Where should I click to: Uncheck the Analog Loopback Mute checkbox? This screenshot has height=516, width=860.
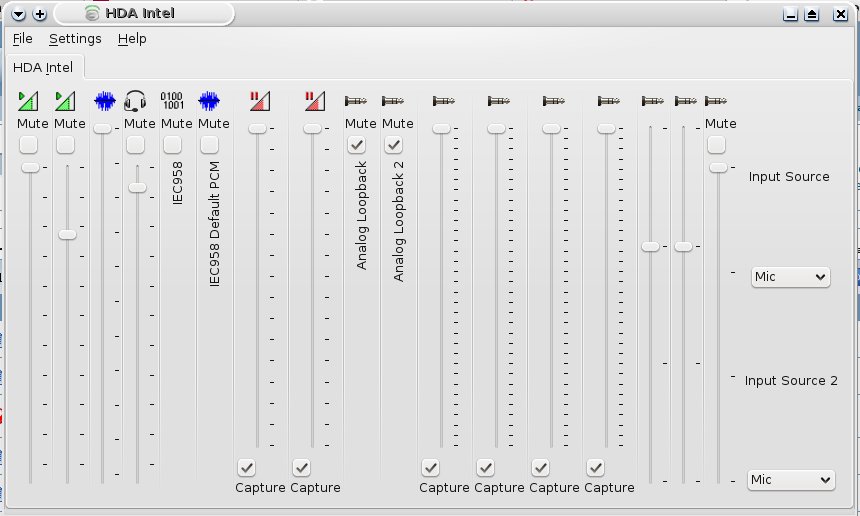click(357, 145)
